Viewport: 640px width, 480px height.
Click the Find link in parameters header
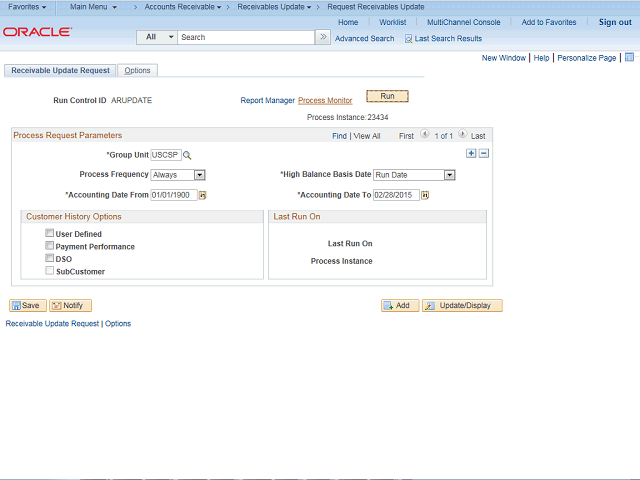click(x=339, y=136)
